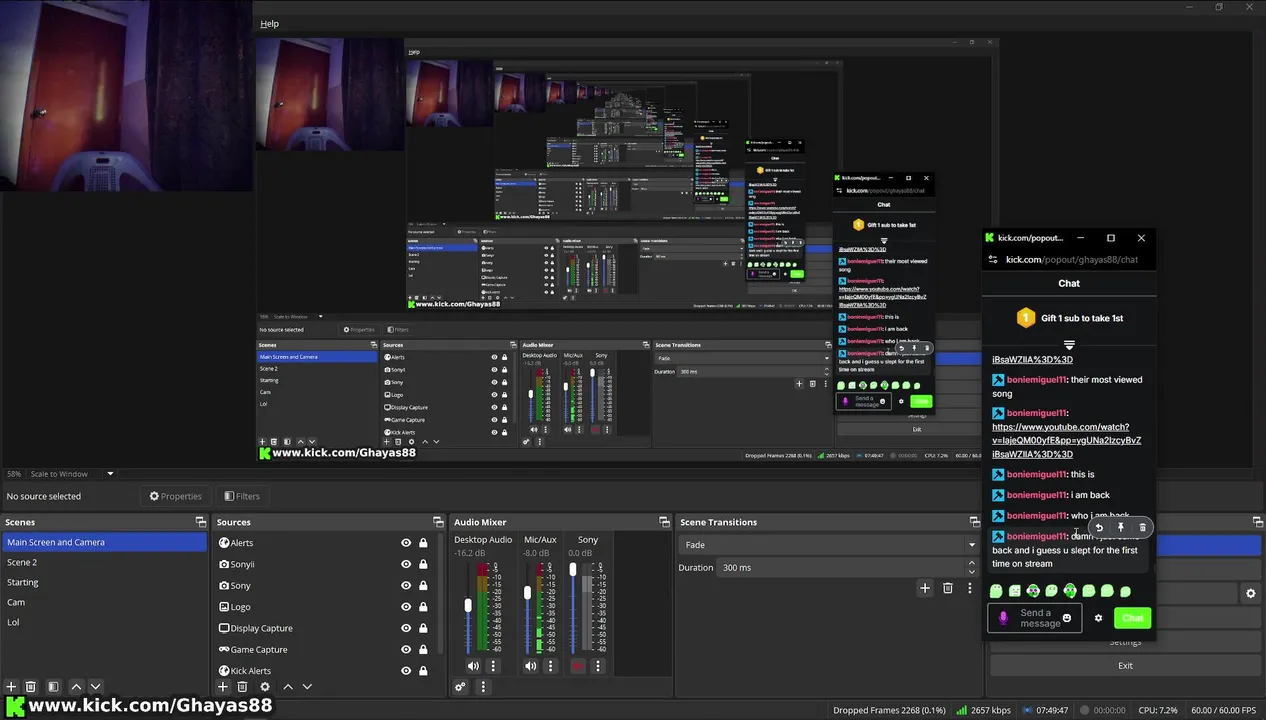
Task: Hide the Sonyii source
Action: 406,564
